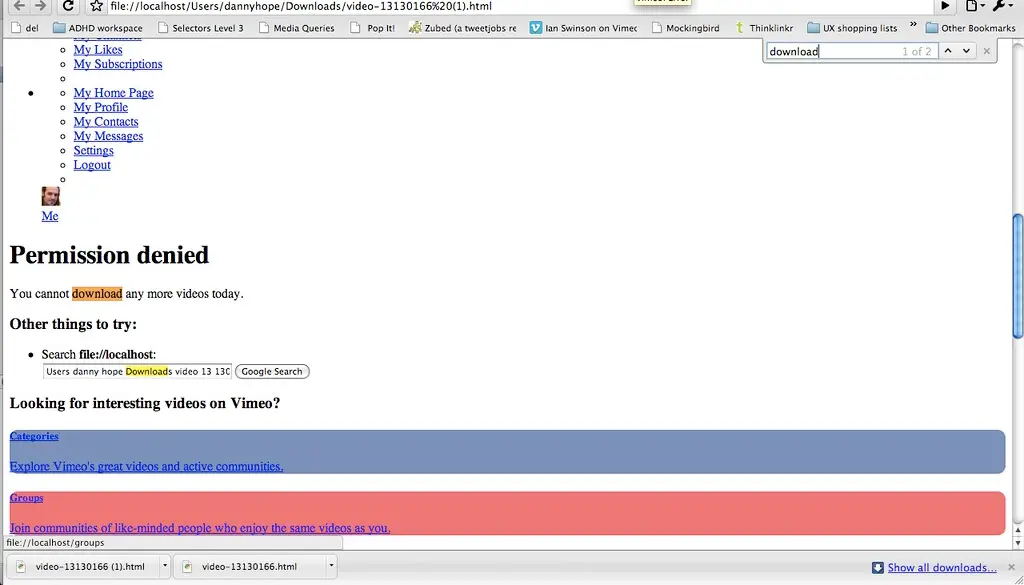Open the Ian Swinson on Vimeo bookmark
The image size is (1024, 585).
583,28
